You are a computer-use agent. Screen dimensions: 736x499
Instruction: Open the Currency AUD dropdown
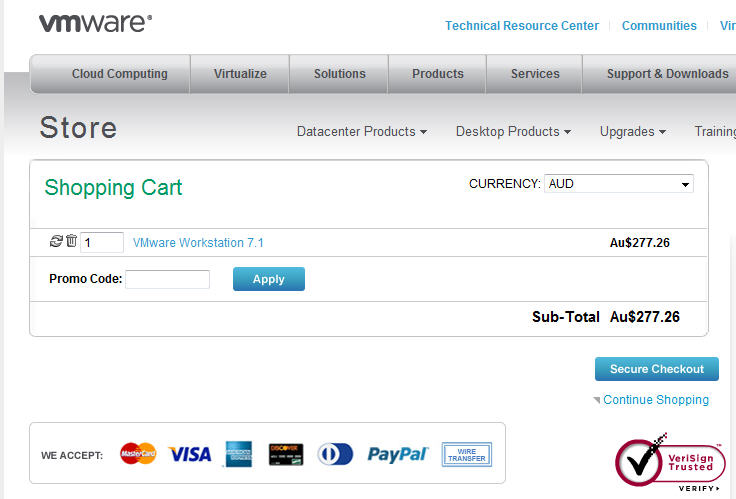point(619,184)
